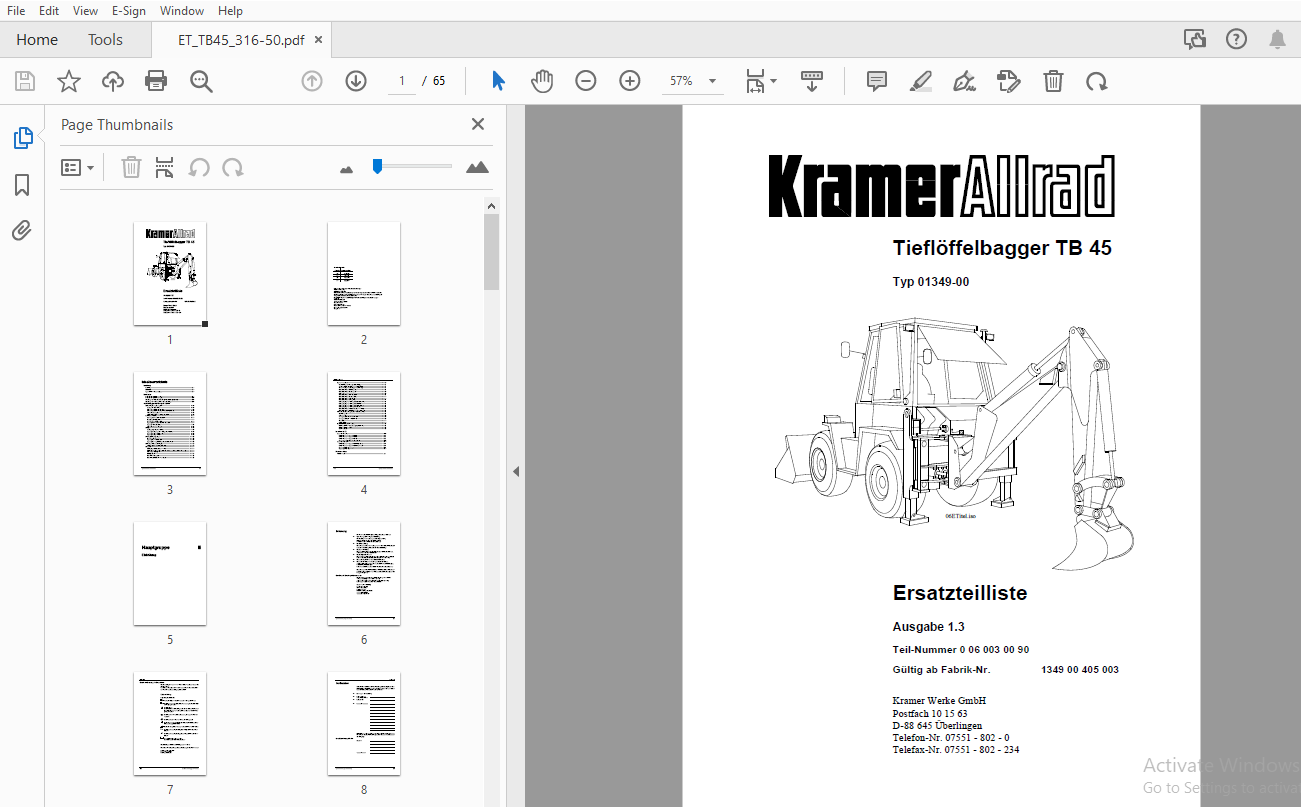Select page 6 thumbnail
The image size is (1301, 807).
(364, 573)
